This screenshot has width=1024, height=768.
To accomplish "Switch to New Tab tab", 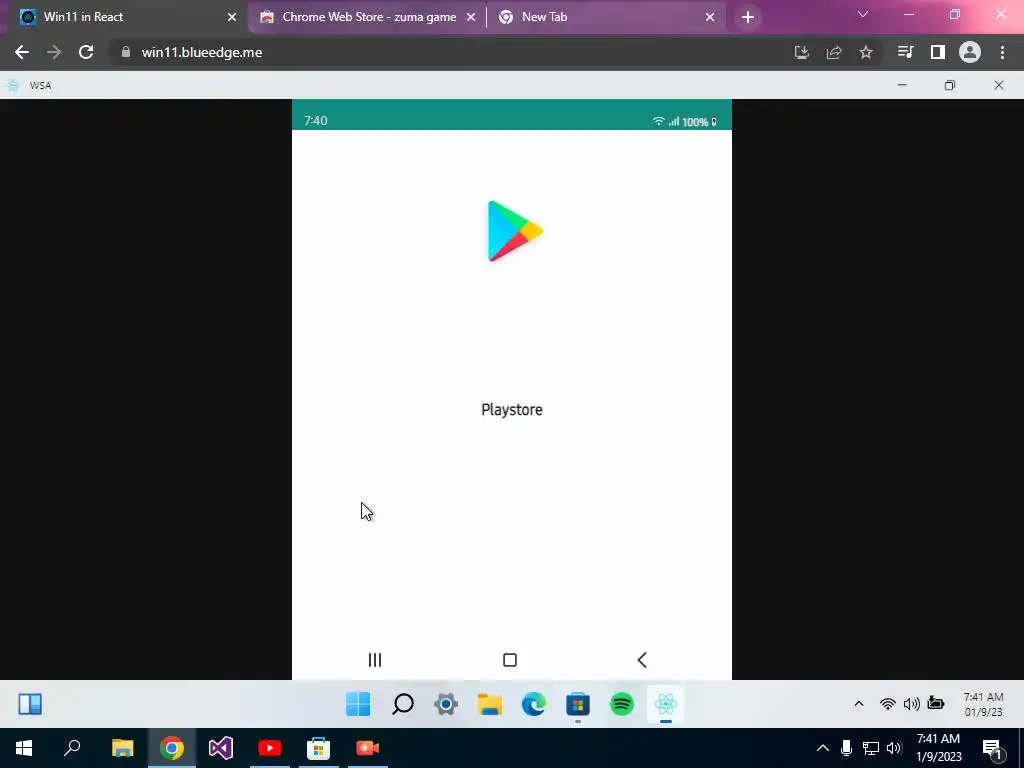I will point(605,17).
